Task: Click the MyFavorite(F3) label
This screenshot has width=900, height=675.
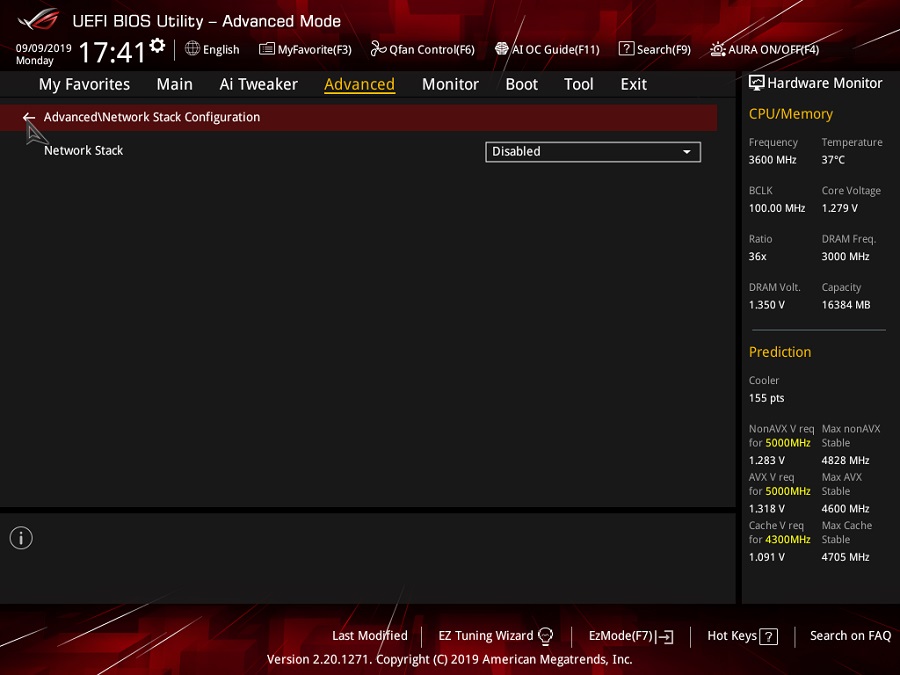Action: pyautogui.click(x=315, y=49)
